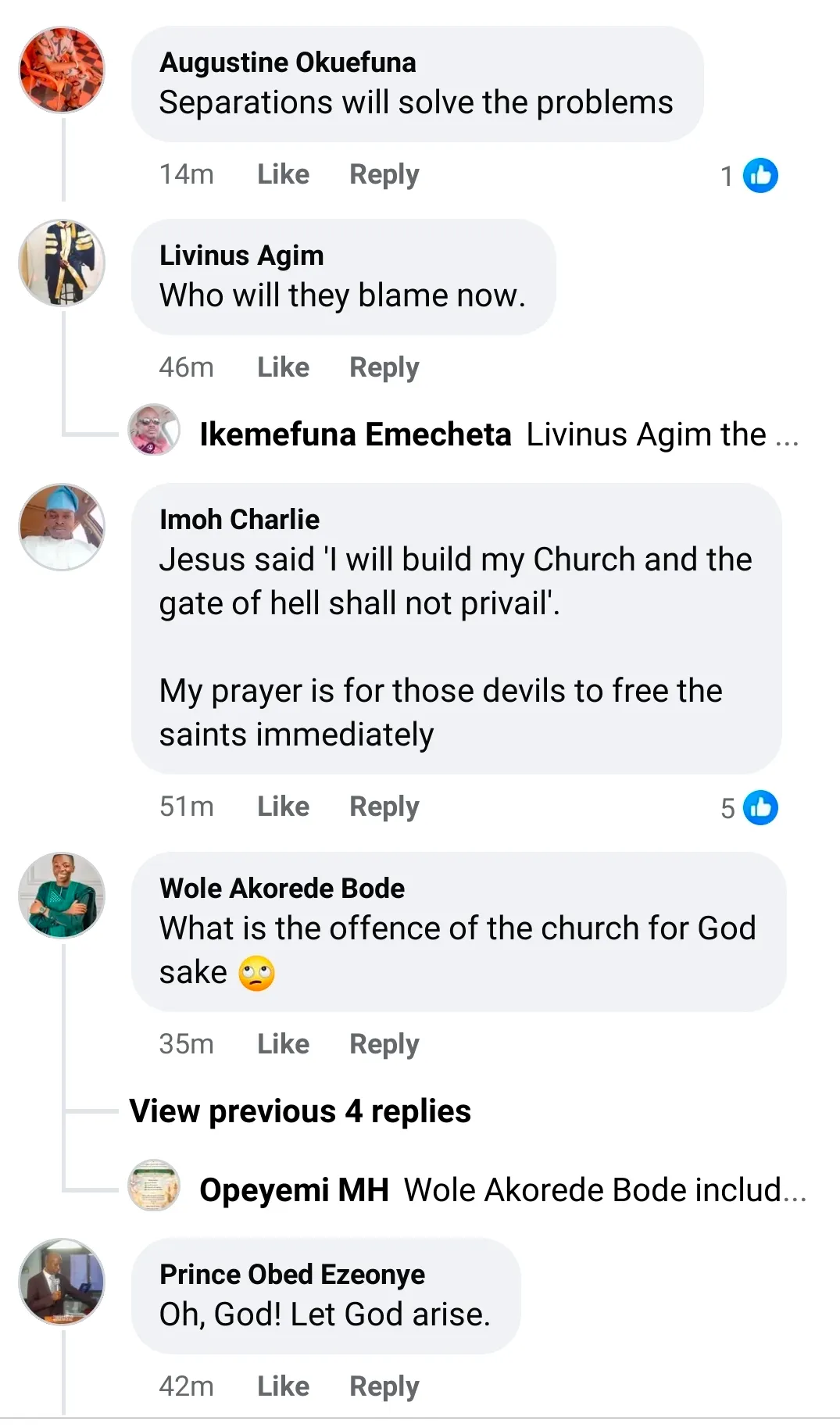
Task: Expand Opeyemi MH's truncated reply
Action: point(605,1190)
